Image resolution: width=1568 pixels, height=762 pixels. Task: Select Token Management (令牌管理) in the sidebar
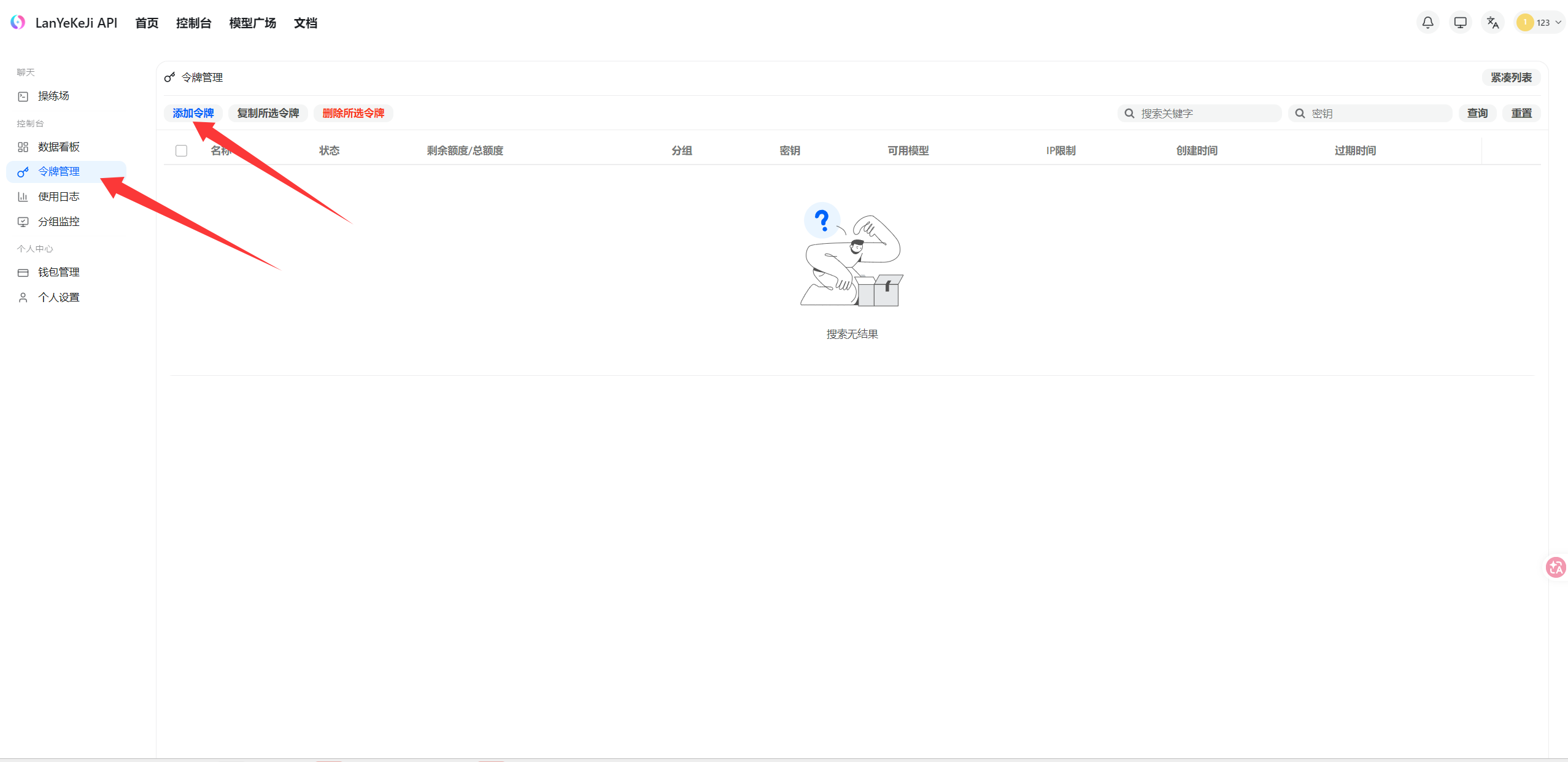point(66,172)
